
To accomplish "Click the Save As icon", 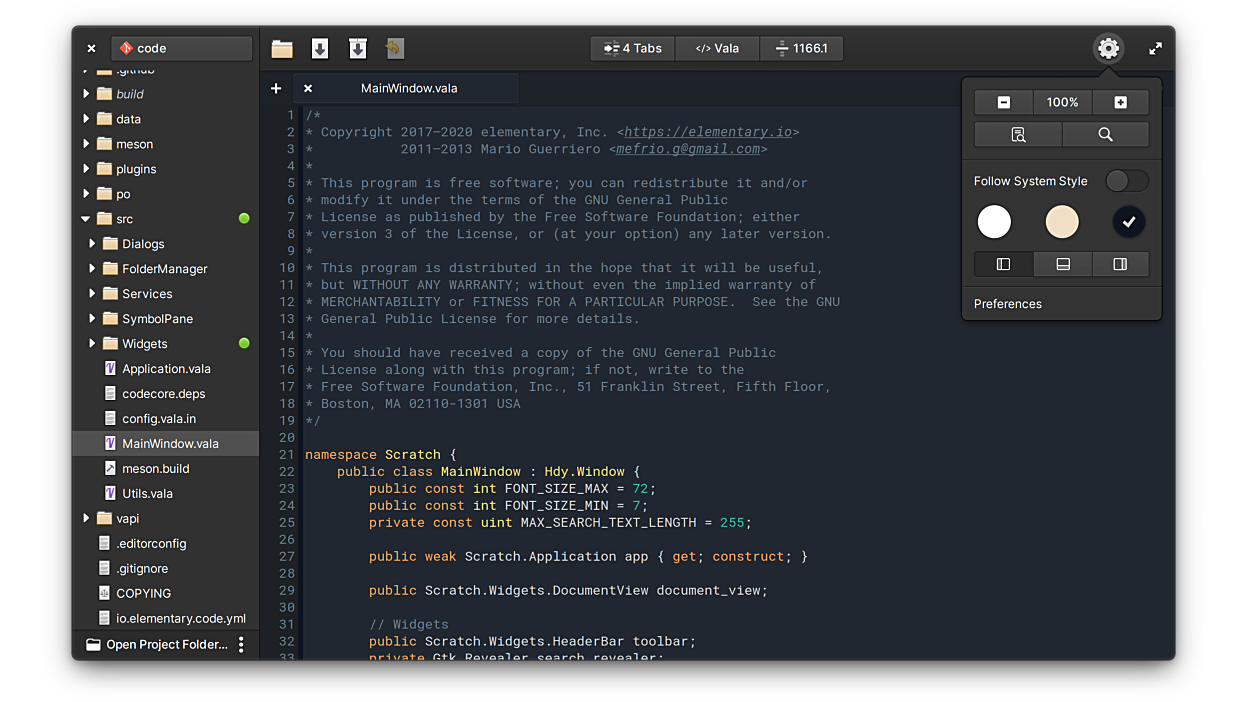I will pos(357,48).
